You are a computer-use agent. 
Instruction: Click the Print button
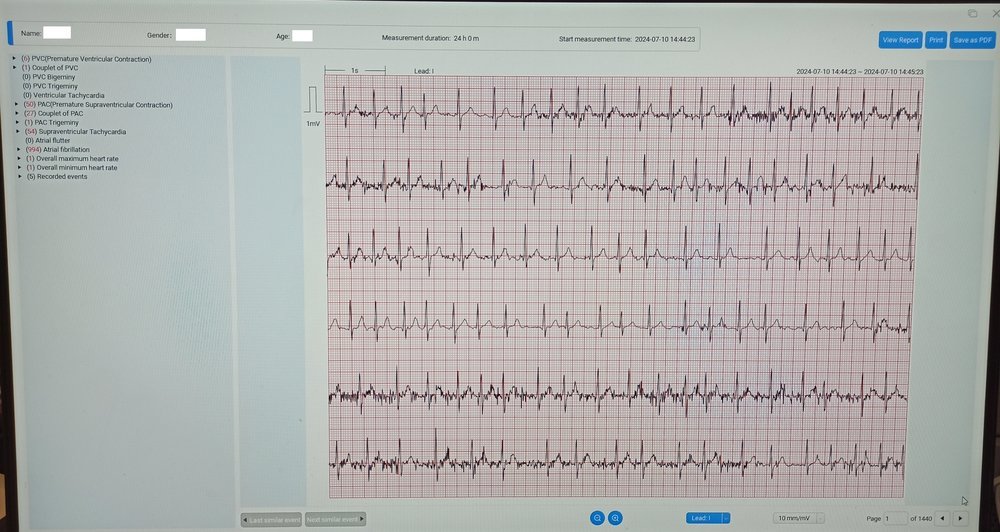[936, 40]
